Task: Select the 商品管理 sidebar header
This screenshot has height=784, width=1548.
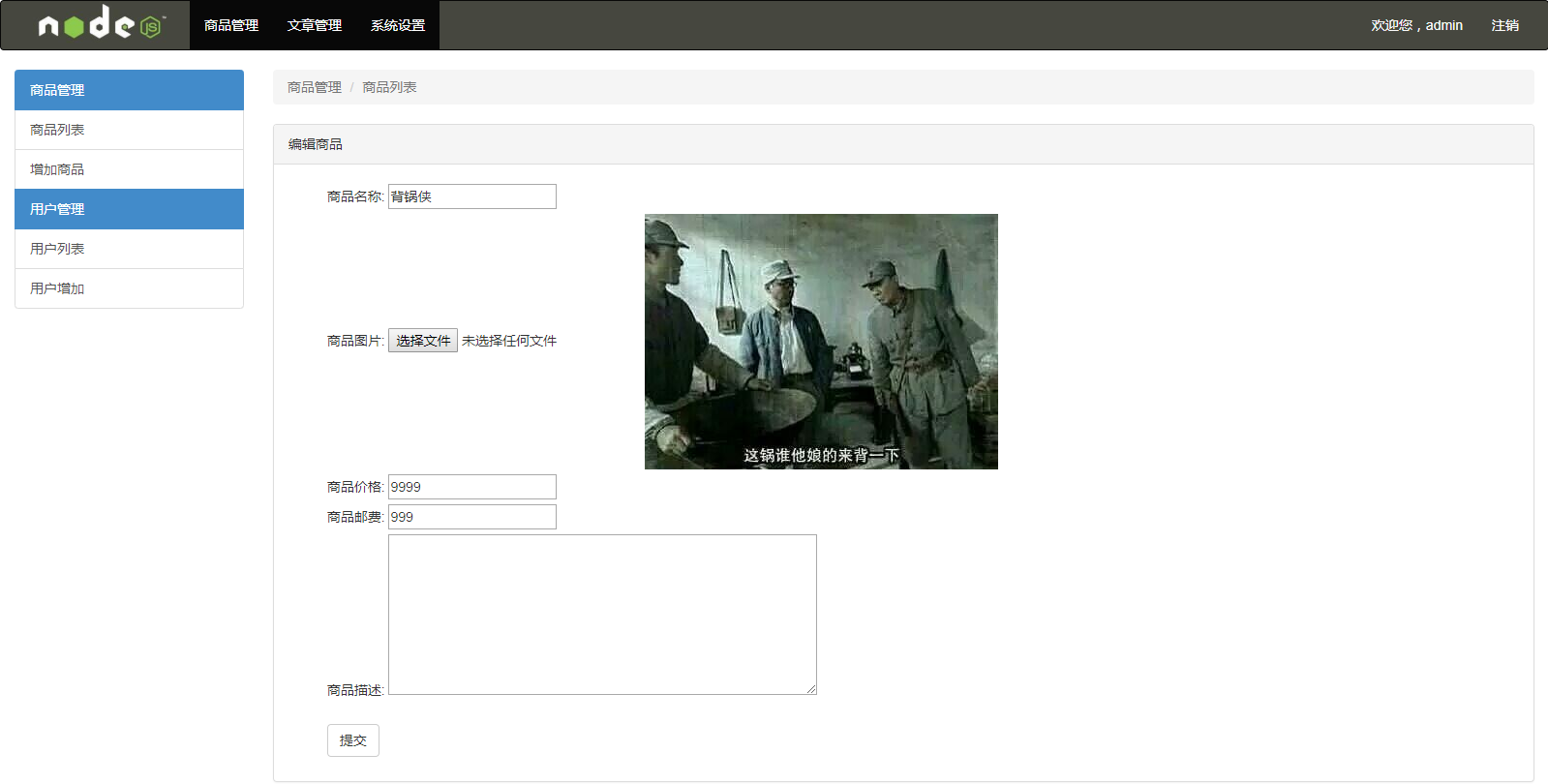Action: click(129, 90)
